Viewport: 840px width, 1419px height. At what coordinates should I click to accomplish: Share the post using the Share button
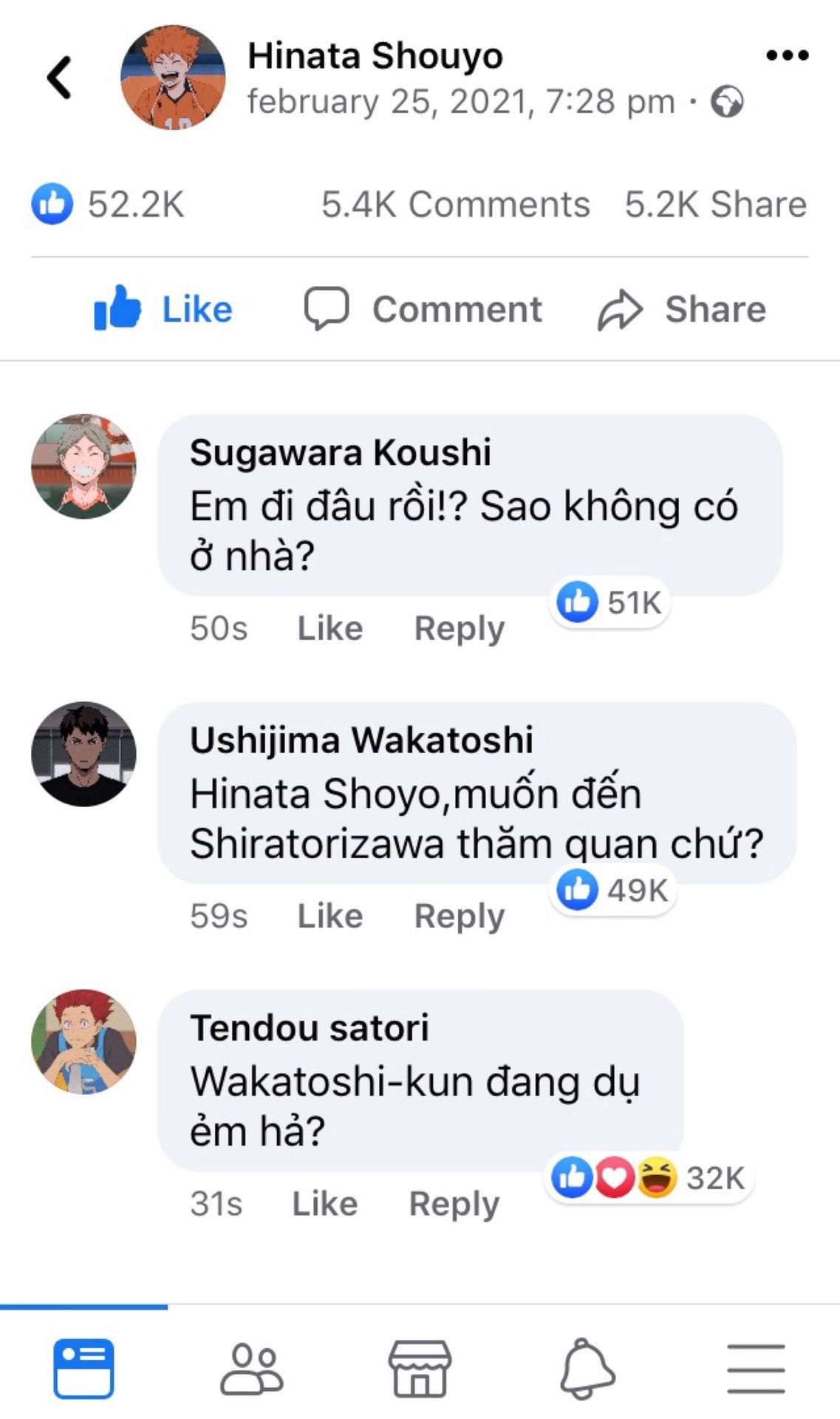(682, 309)
